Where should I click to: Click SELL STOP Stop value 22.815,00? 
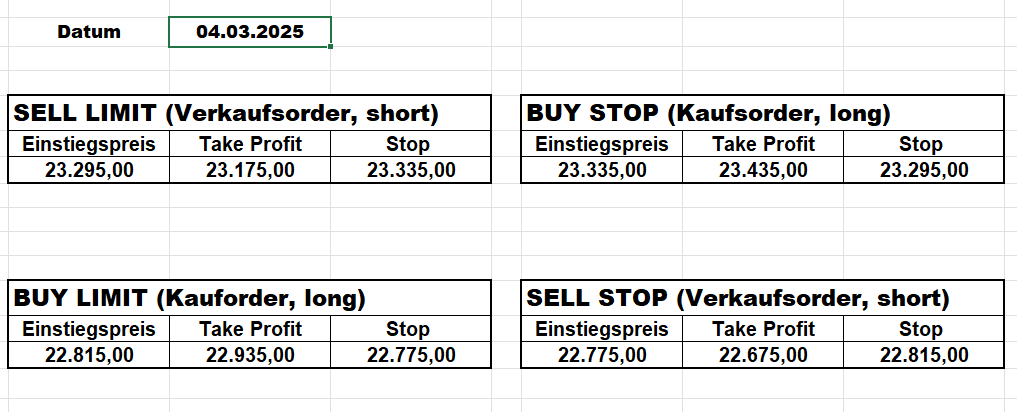click(924, 355)
